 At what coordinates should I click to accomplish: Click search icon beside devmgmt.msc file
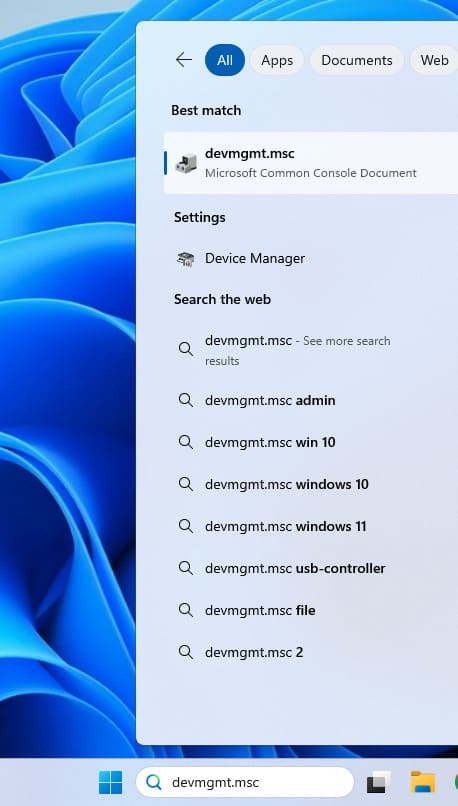tap(186, 610)
